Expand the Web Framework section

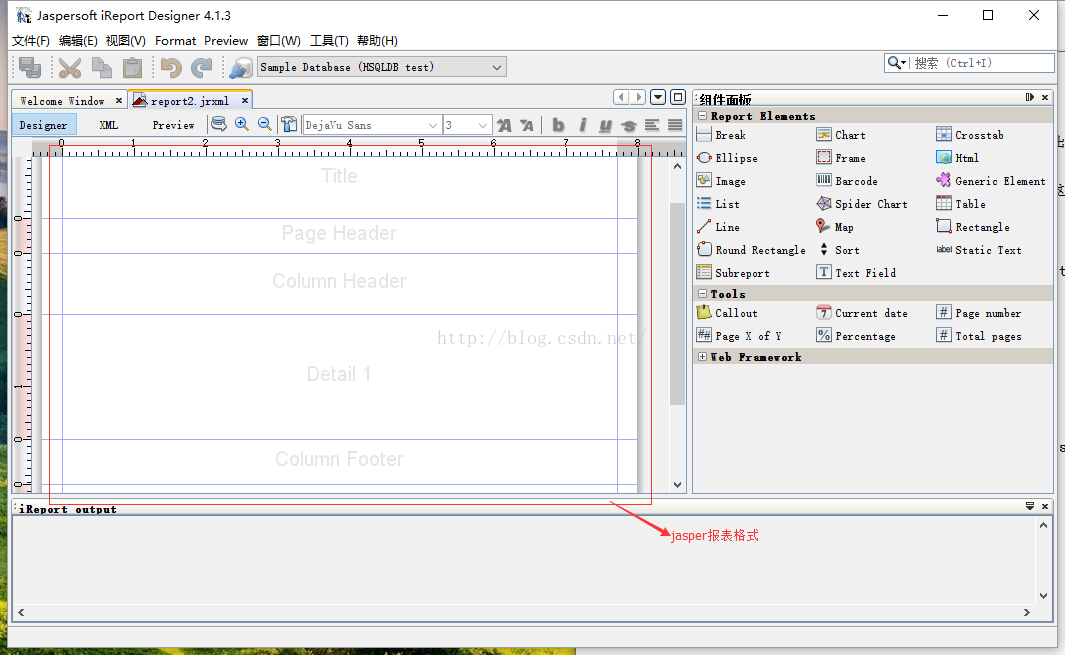(x=702, y=357)
